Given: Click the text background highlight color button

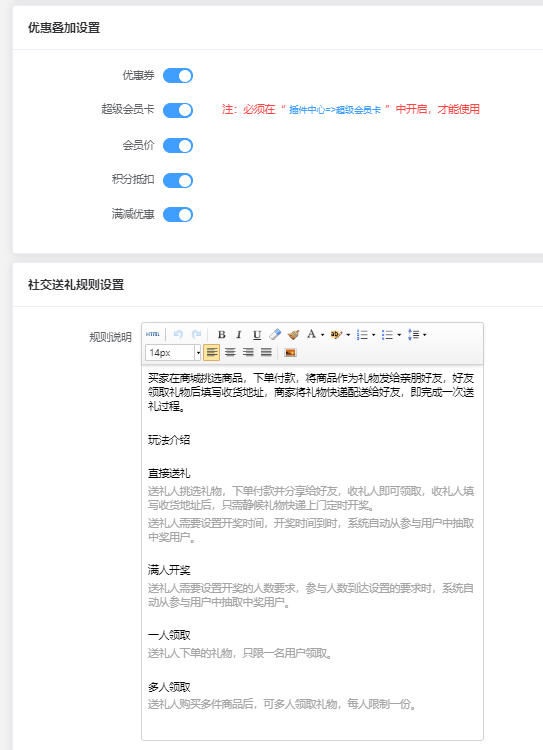Looking at the screenshot, I should (x=336, y=334).
